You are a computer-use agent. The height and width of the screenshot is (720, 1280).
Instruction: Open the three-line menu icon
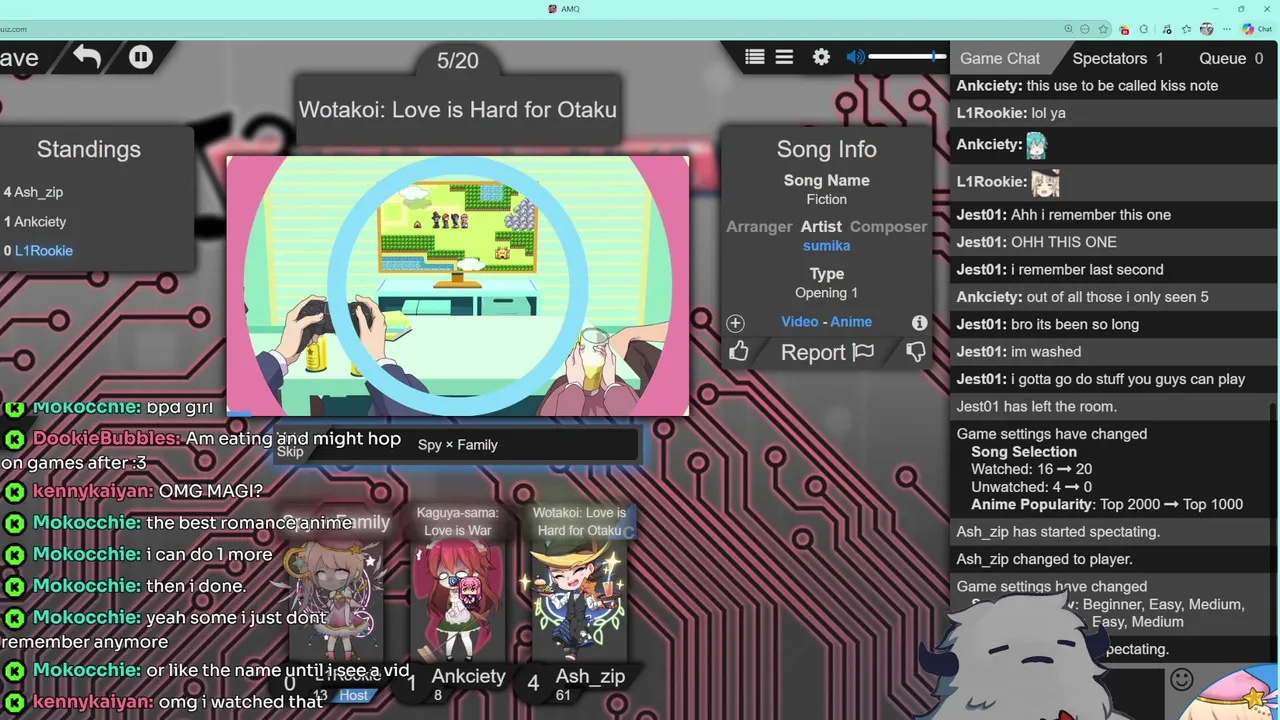click(784, 58)
